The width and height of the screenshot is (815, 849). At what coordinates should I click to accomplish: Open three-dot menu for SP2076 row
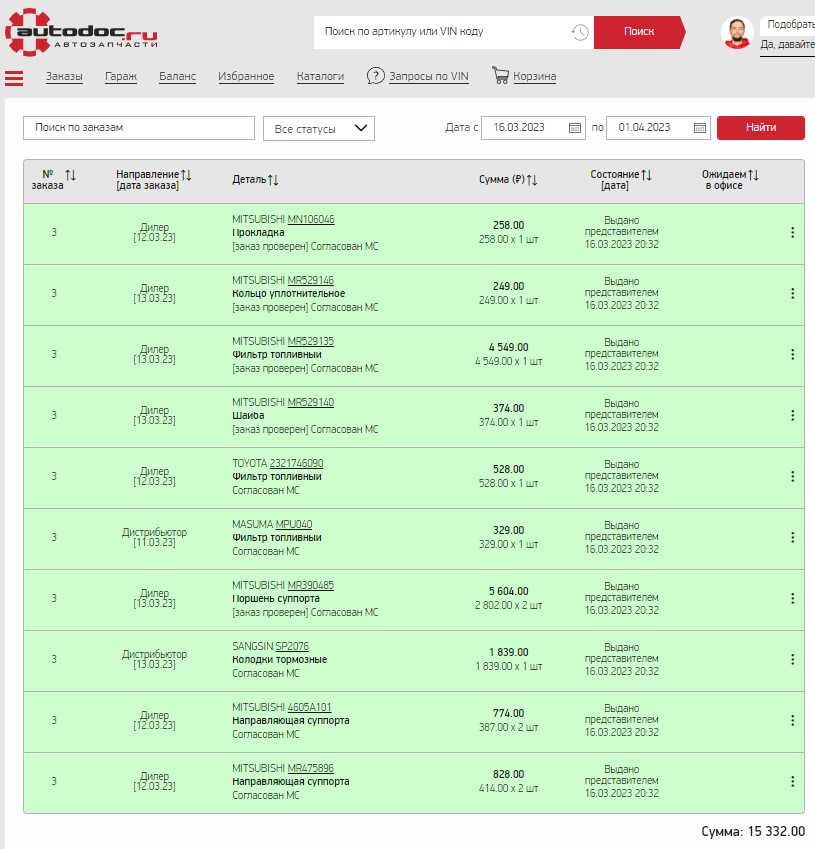tap(792, 659)
